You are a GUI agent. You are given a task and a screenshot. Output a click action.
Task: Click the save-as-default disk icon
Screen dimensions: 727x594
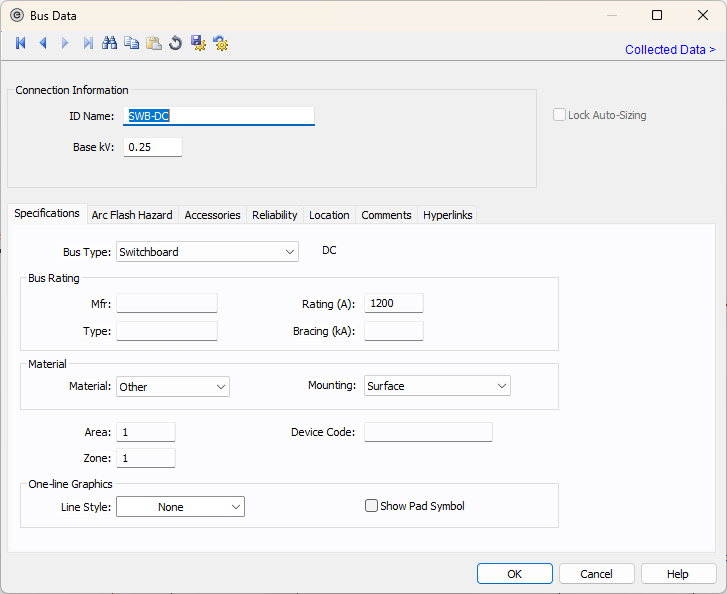point(198,43)
